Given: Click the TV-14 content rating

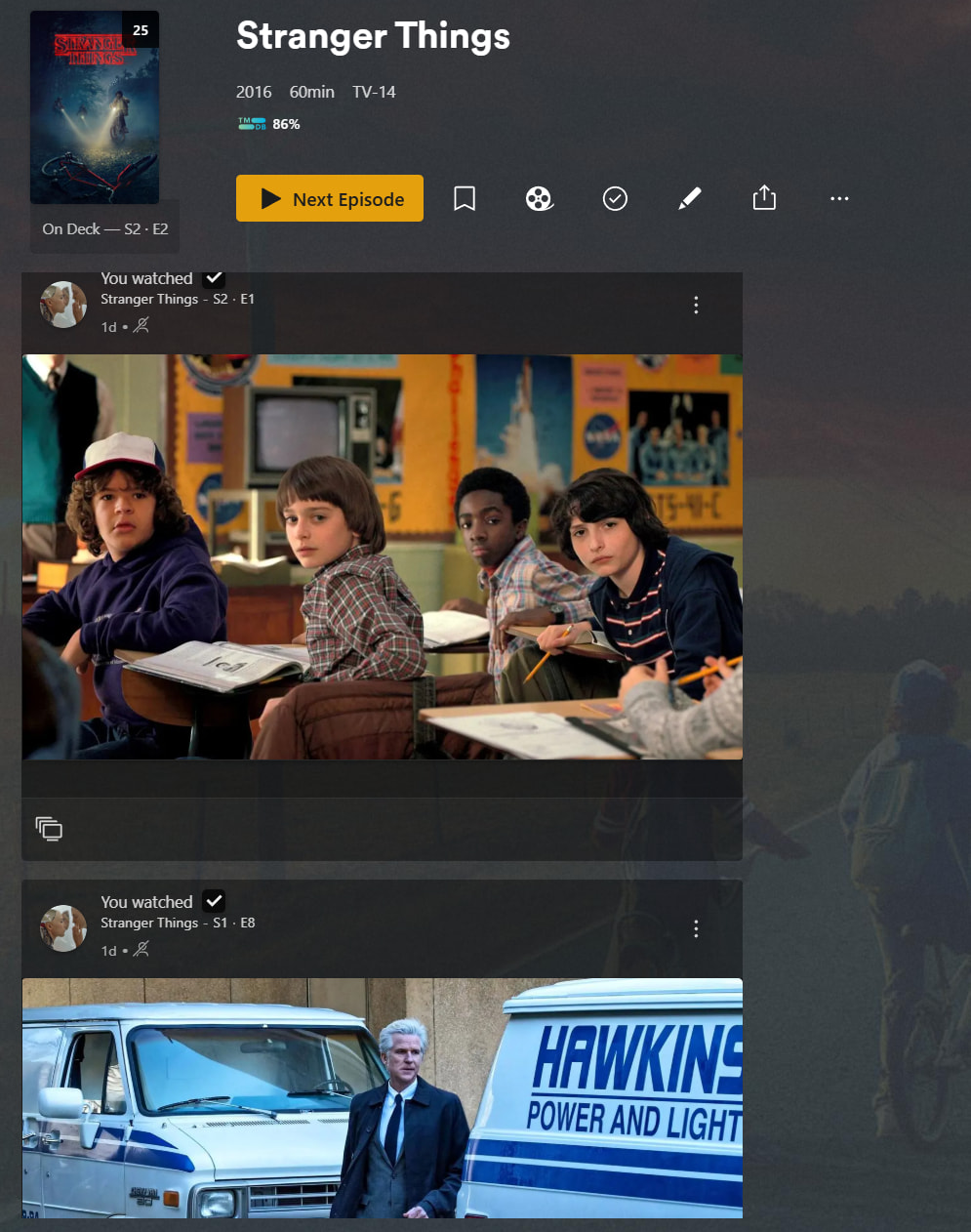Looking at the screenshot, I should (374, 92).
